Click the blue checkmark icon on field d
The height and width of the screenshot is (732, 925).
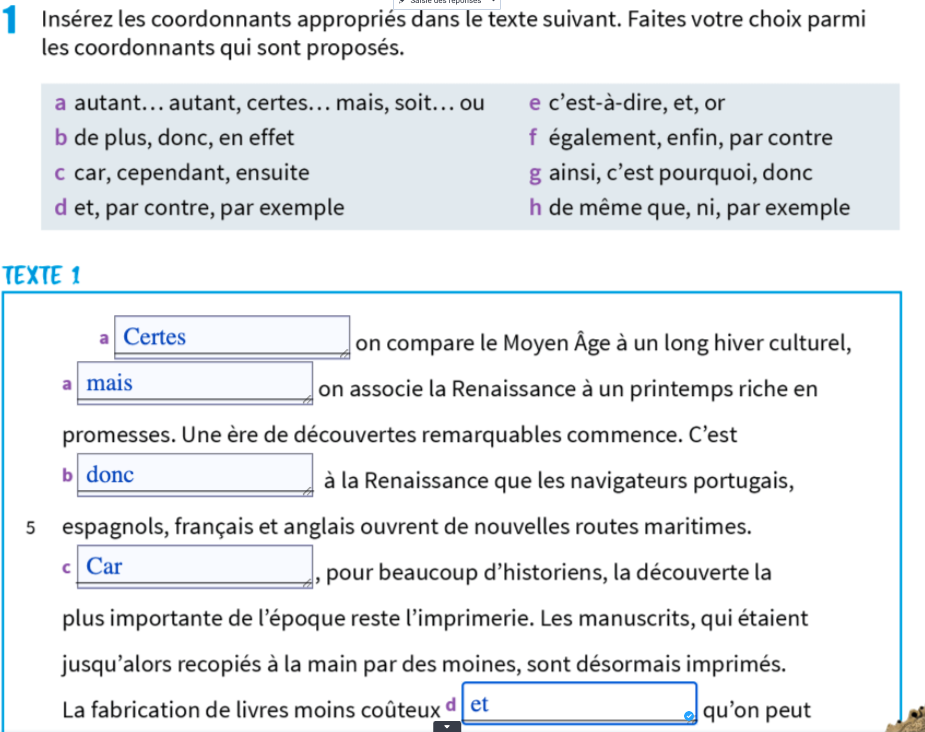pyautogui.click(x=688, y=715)
